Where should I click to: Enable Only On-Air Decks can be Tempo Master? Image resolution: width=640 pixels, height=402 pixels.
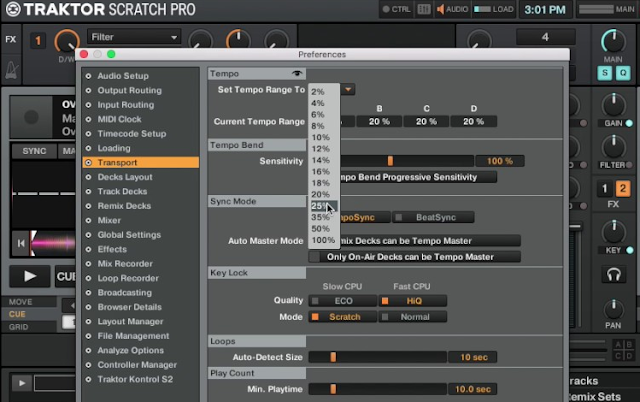[414, 257]
